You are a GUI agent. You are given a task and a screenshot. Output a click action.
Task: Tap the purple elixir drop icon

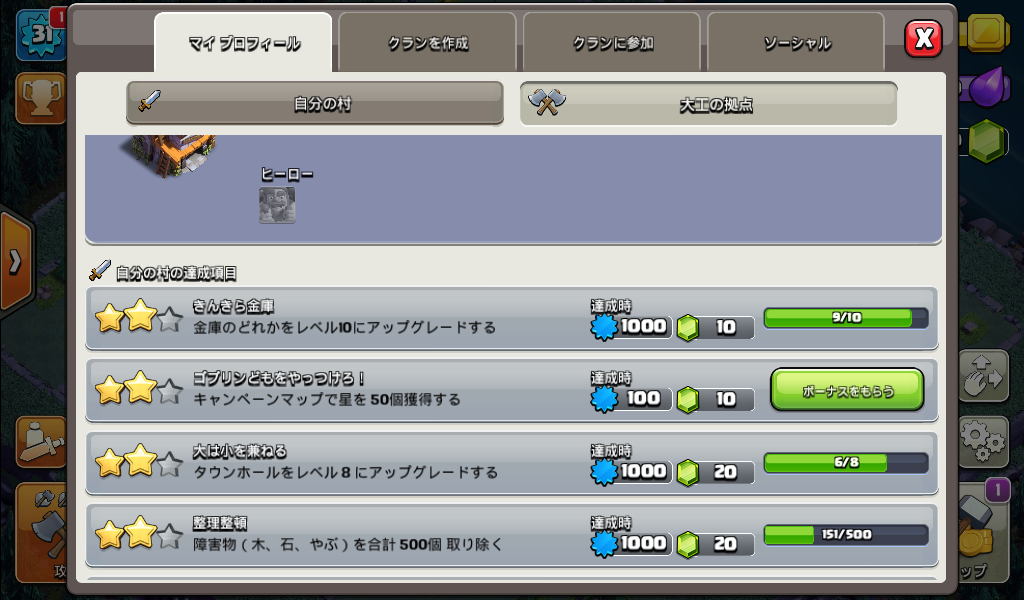tap(985, 87)
